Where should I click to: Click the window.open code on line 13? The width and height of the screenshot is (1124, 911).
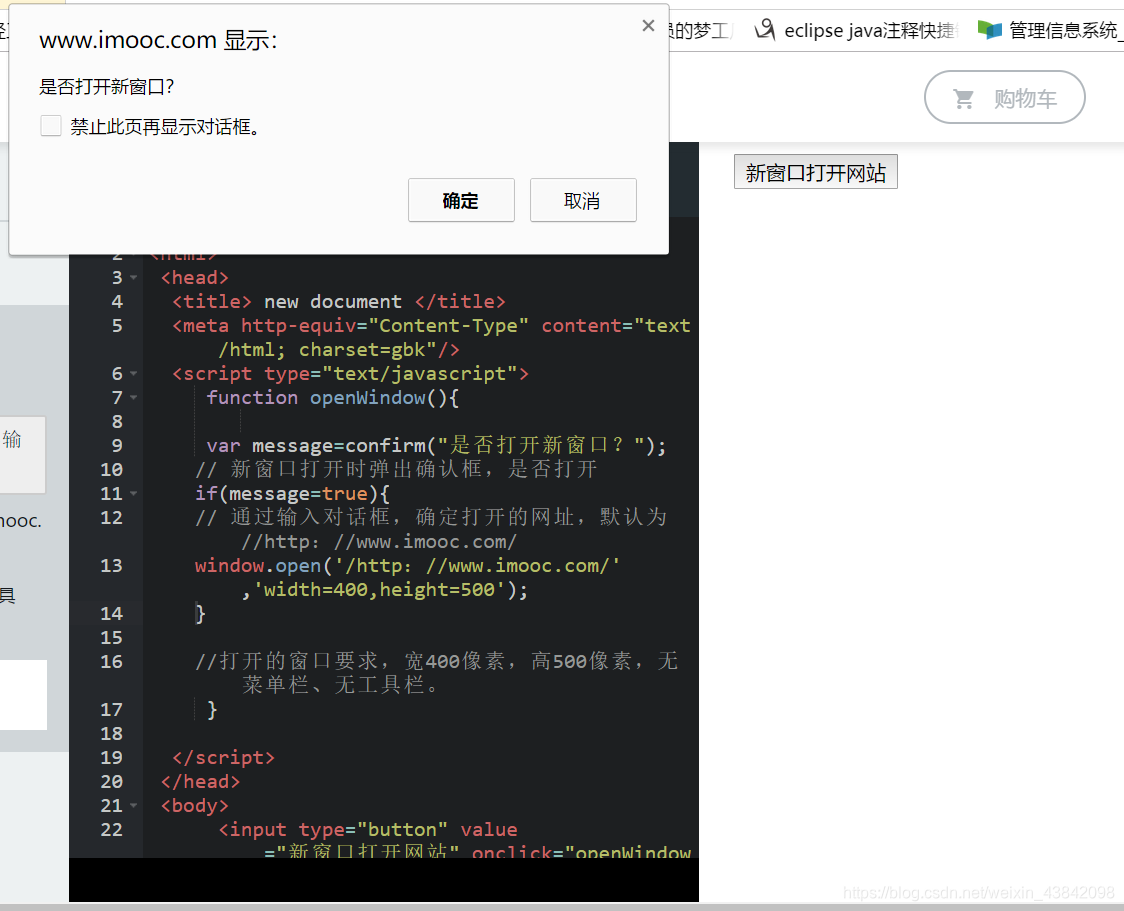(x=407, y=566)
